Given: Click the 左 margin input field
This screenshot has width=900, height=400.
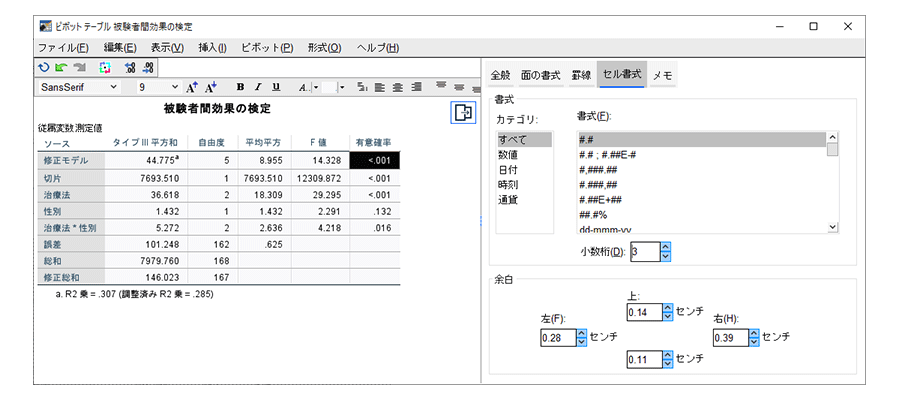Looking at the screenshot, I should coord(557,338).
